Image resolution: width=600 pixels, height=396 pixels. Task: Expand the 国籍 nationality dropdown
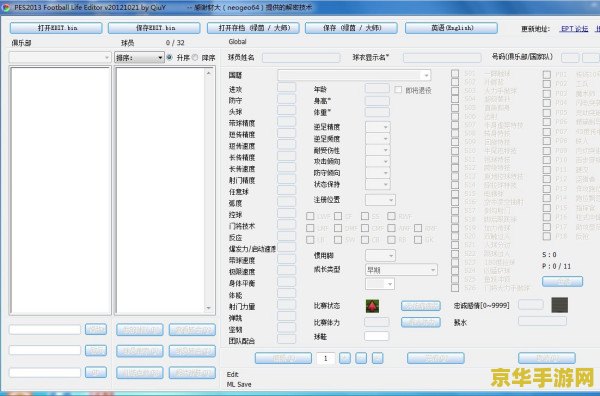tap(354, 75)
